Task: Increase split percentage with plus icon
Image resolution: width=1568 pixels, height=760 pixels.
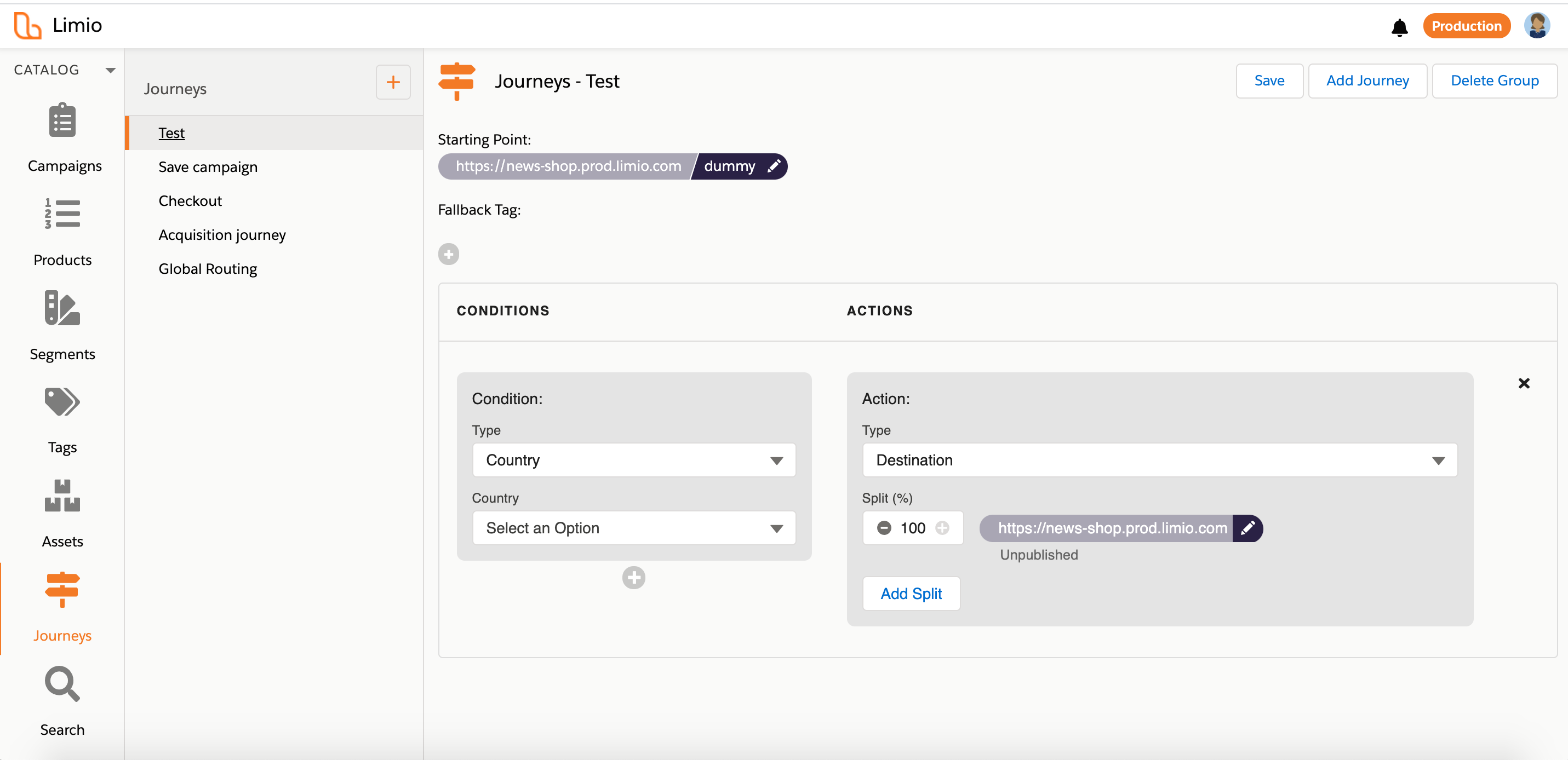Action: 942,528
